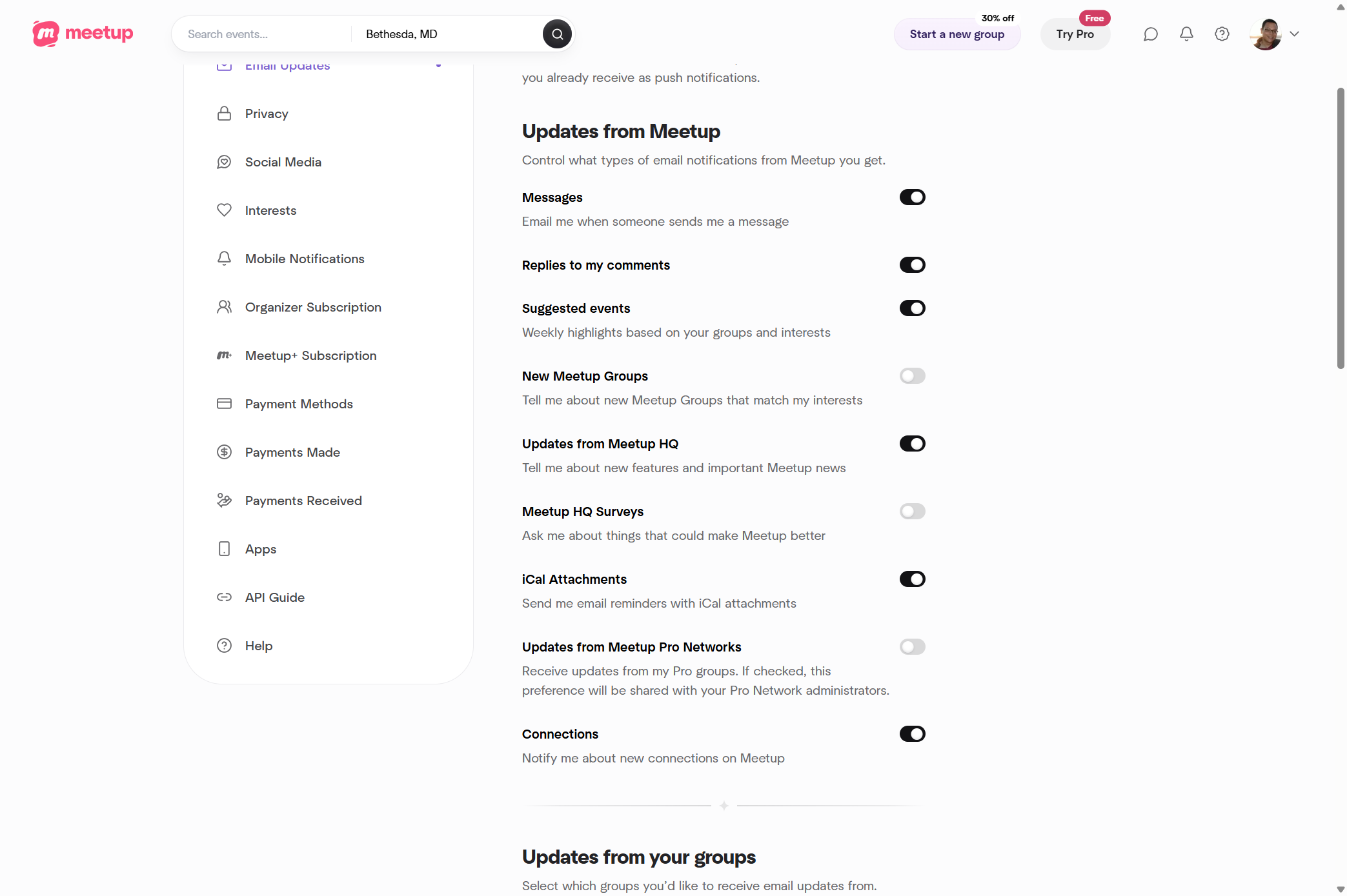Screen dimensions: 1347x896
Task: Click the Organizer Subscription people icon
Action: (224, 307)
